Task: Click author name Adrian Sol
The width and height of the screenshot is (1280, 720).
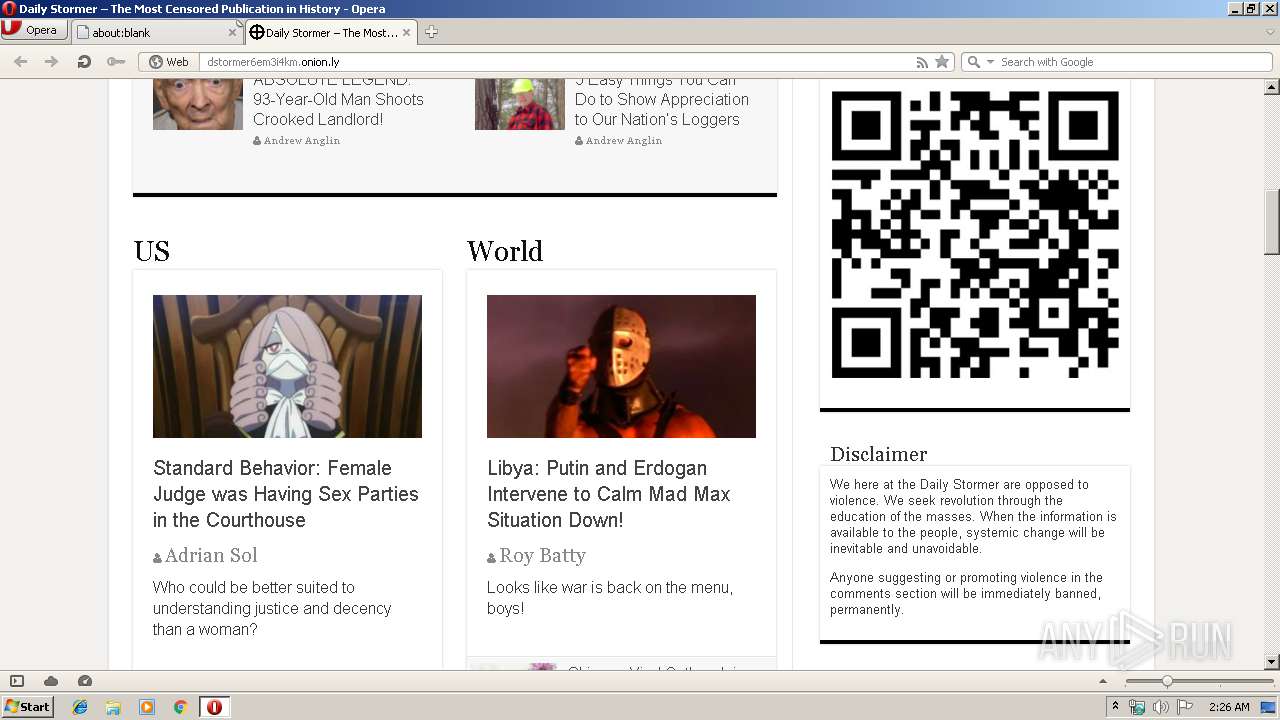Action: click(211, 555)
